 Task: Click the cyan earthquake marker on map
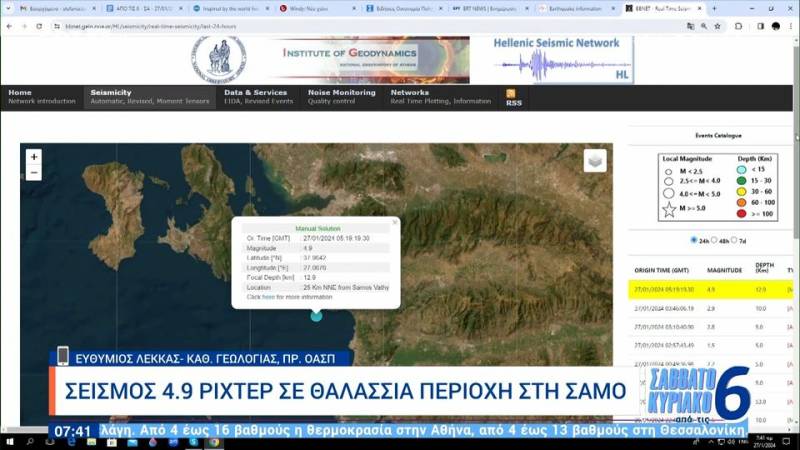tap(316, 316)
